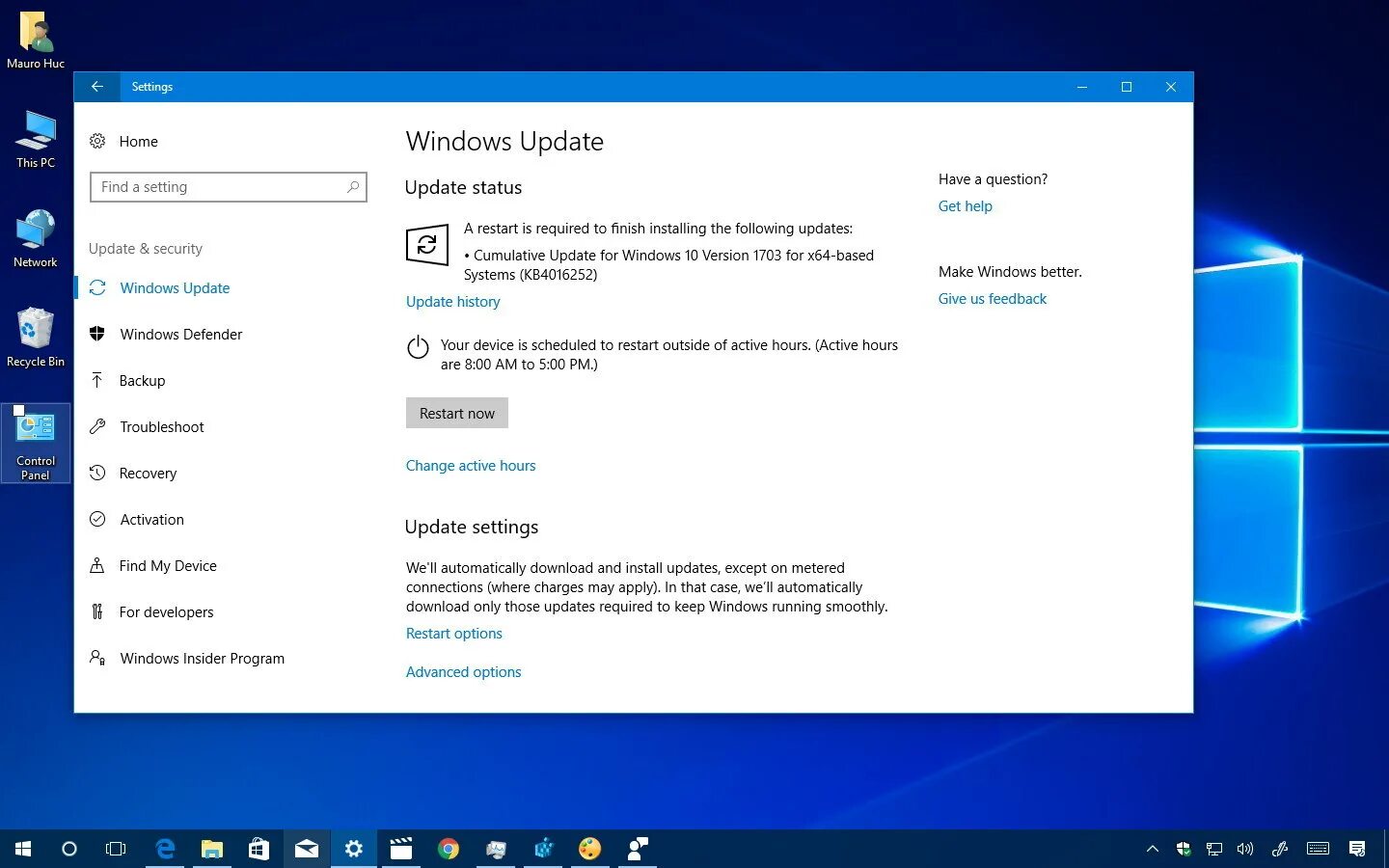Go to Settings Home
The height and width of the screenshot is (868, 1389).
pyautogui.click(x=138, y=142)
